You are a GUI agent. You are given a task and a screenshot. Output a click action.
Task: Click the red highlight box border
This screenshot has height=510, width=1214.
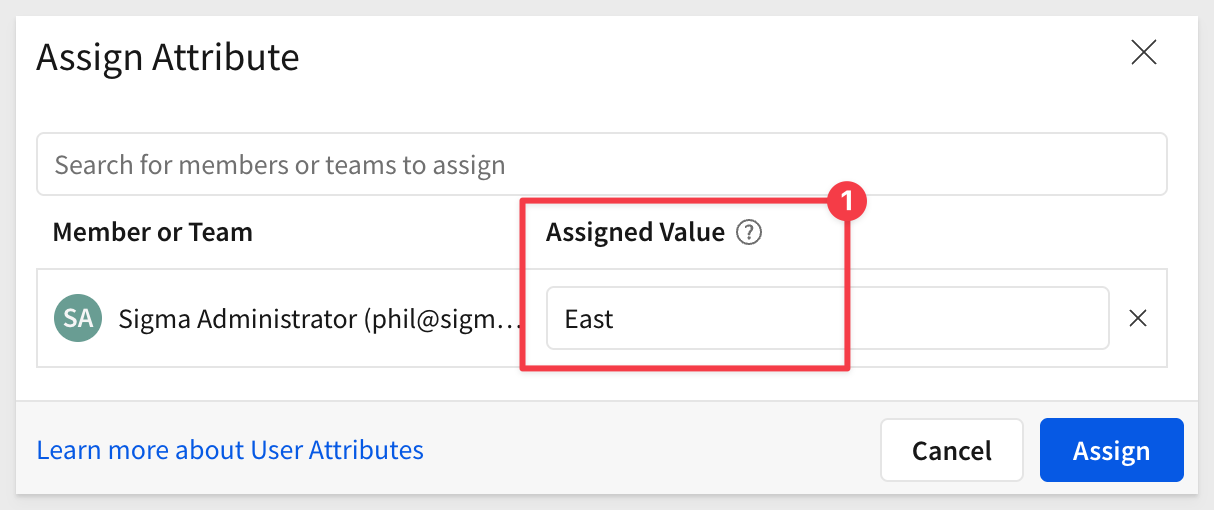pyautogui.click(x=522, y=285)
